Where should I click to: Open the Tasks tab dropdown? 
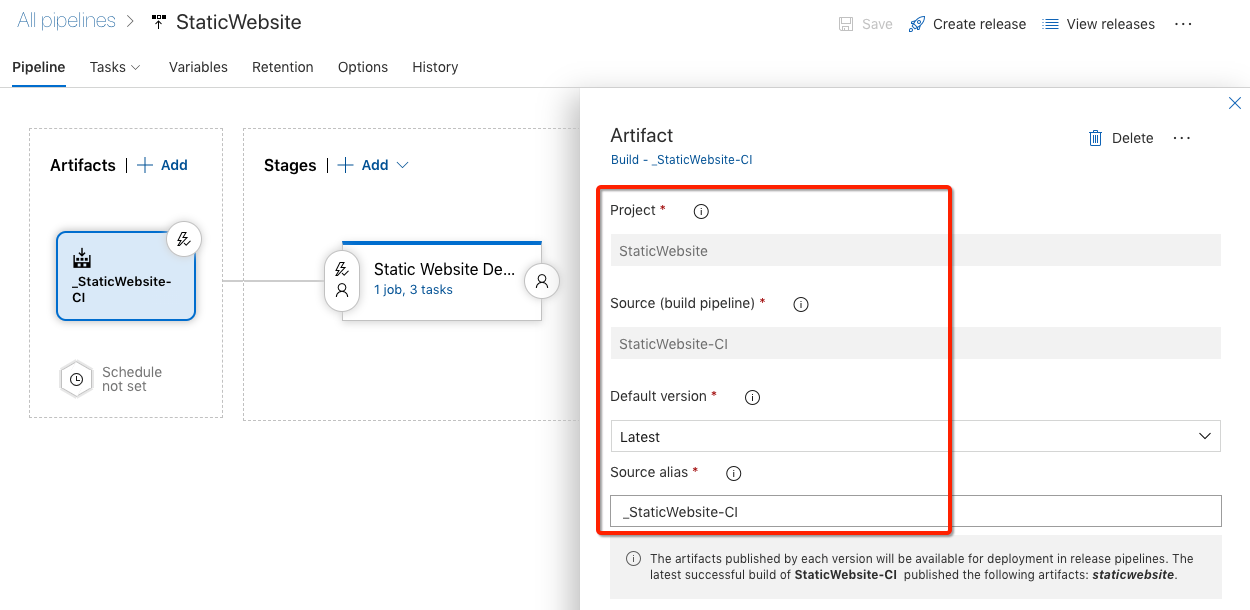(x=115, y=67)
